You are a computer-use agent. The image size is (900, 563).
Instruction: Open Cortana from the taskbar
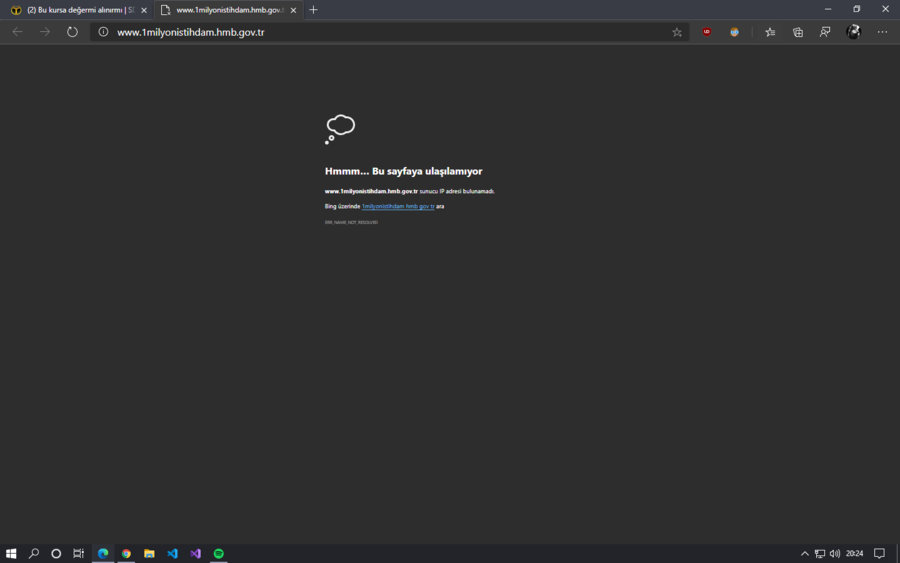[x=56, y=553]
